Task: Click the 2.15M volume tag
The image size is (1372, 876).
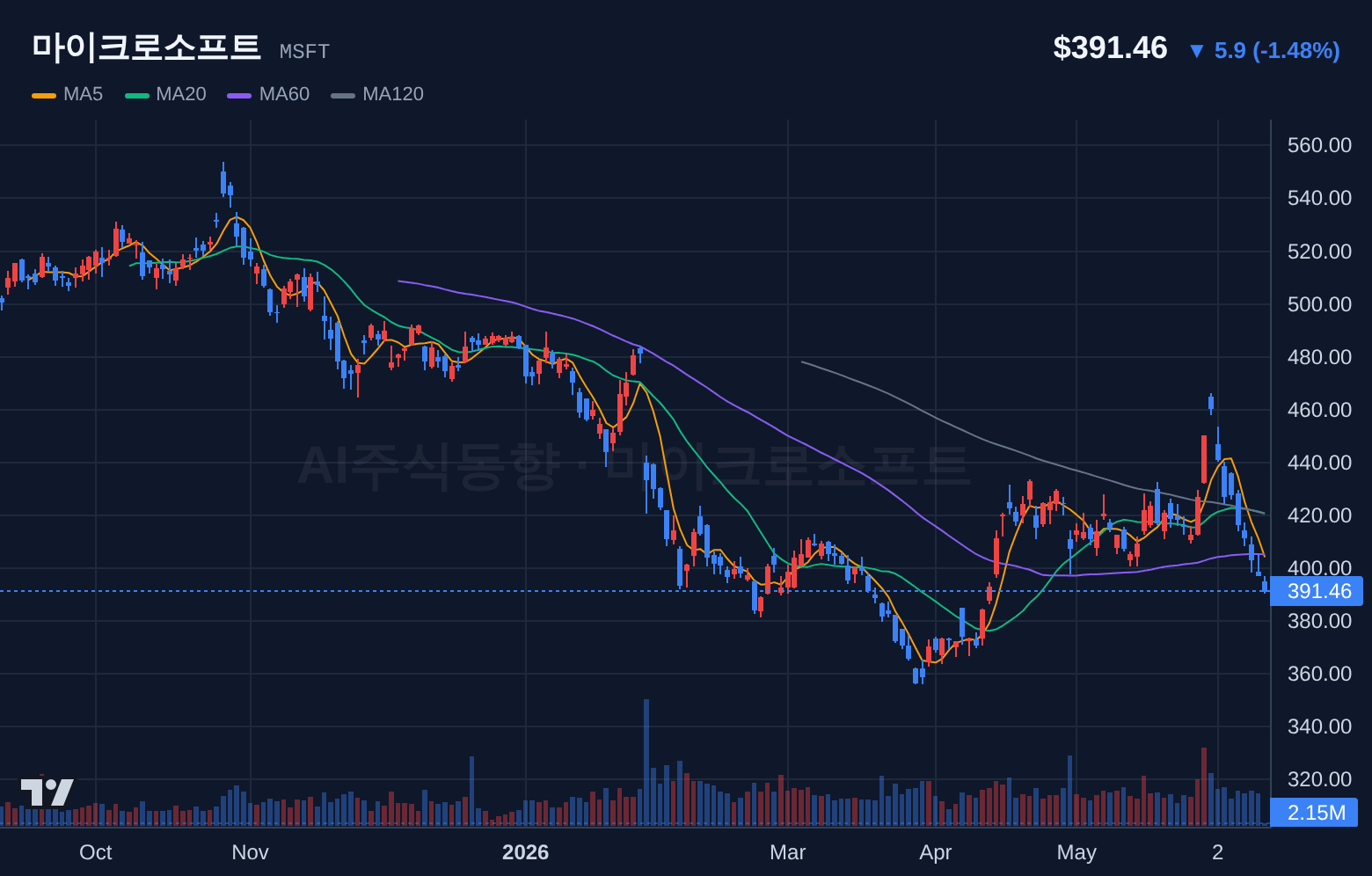Action: pos(1314,813)
